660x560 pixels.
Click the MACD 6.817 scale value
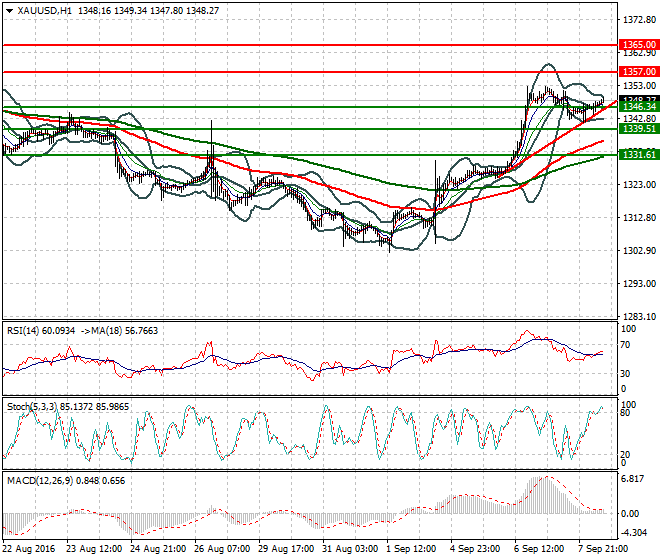click(632, 479)
